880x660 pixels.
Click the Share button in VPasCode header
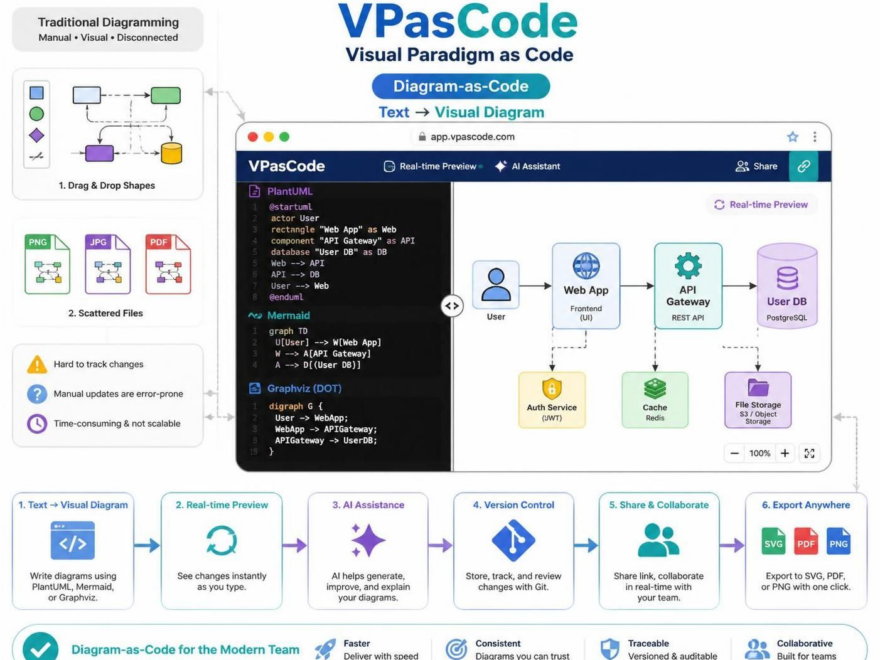(x=757, y=166)
